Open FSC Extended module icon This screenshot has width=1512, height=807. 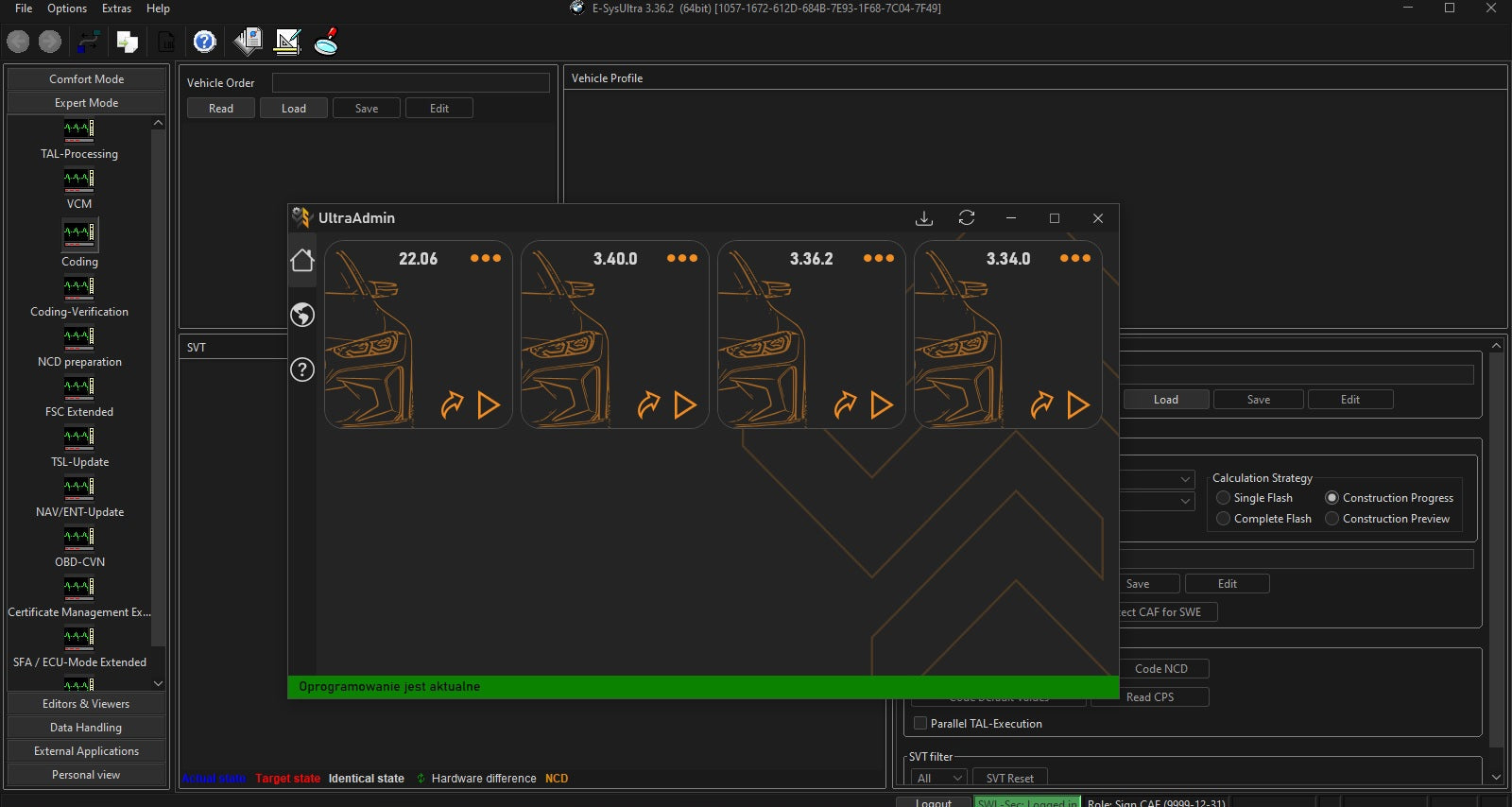click(79, 386)
